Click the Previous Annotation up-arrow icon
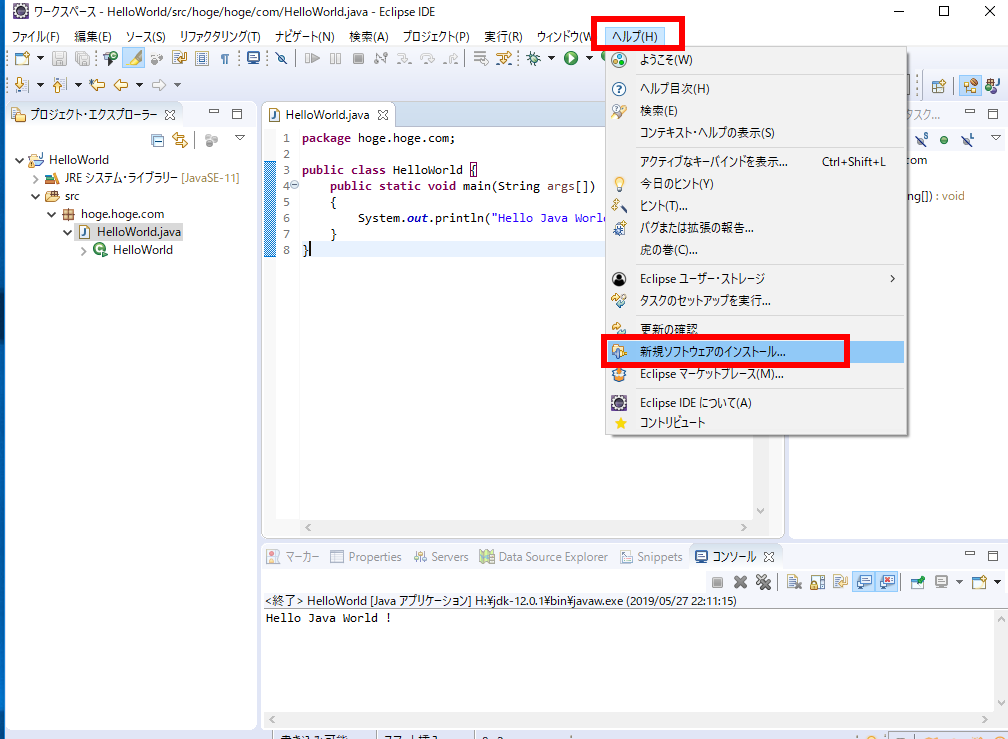Viewport: 1008px width, 739px height. 58,85
